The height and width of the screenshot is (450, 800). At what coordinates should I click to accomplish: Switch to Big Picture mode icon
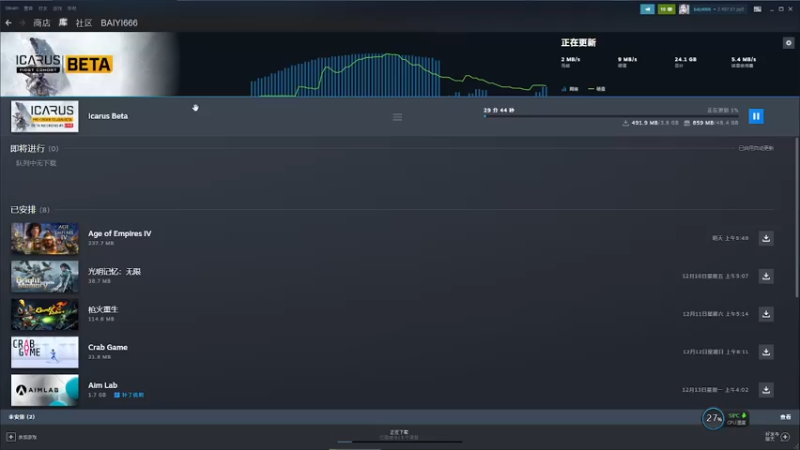(x=758, y=9)
